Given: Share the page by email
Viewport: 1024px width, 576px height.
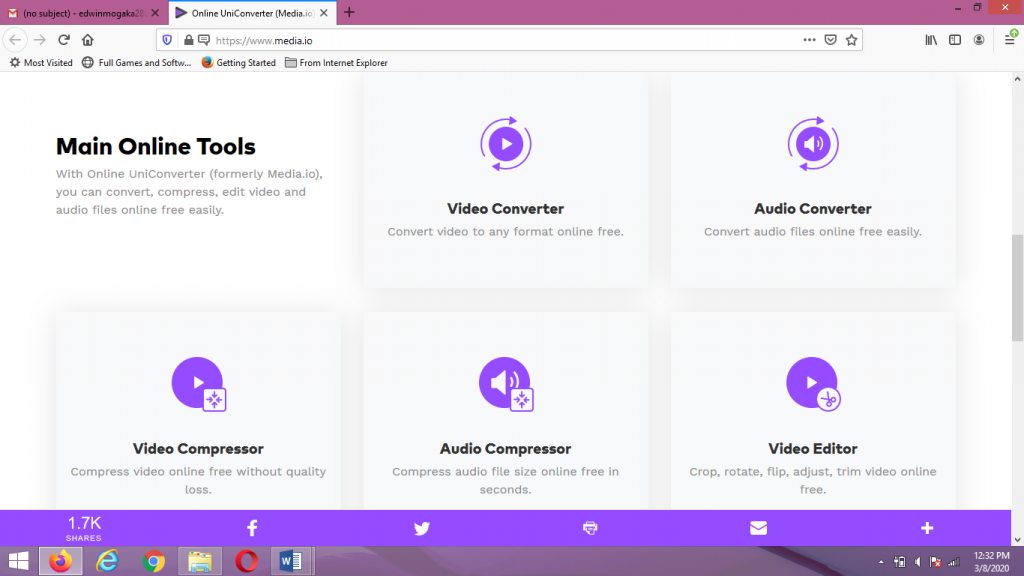Looking at the screenshot, I should [758, 528].
